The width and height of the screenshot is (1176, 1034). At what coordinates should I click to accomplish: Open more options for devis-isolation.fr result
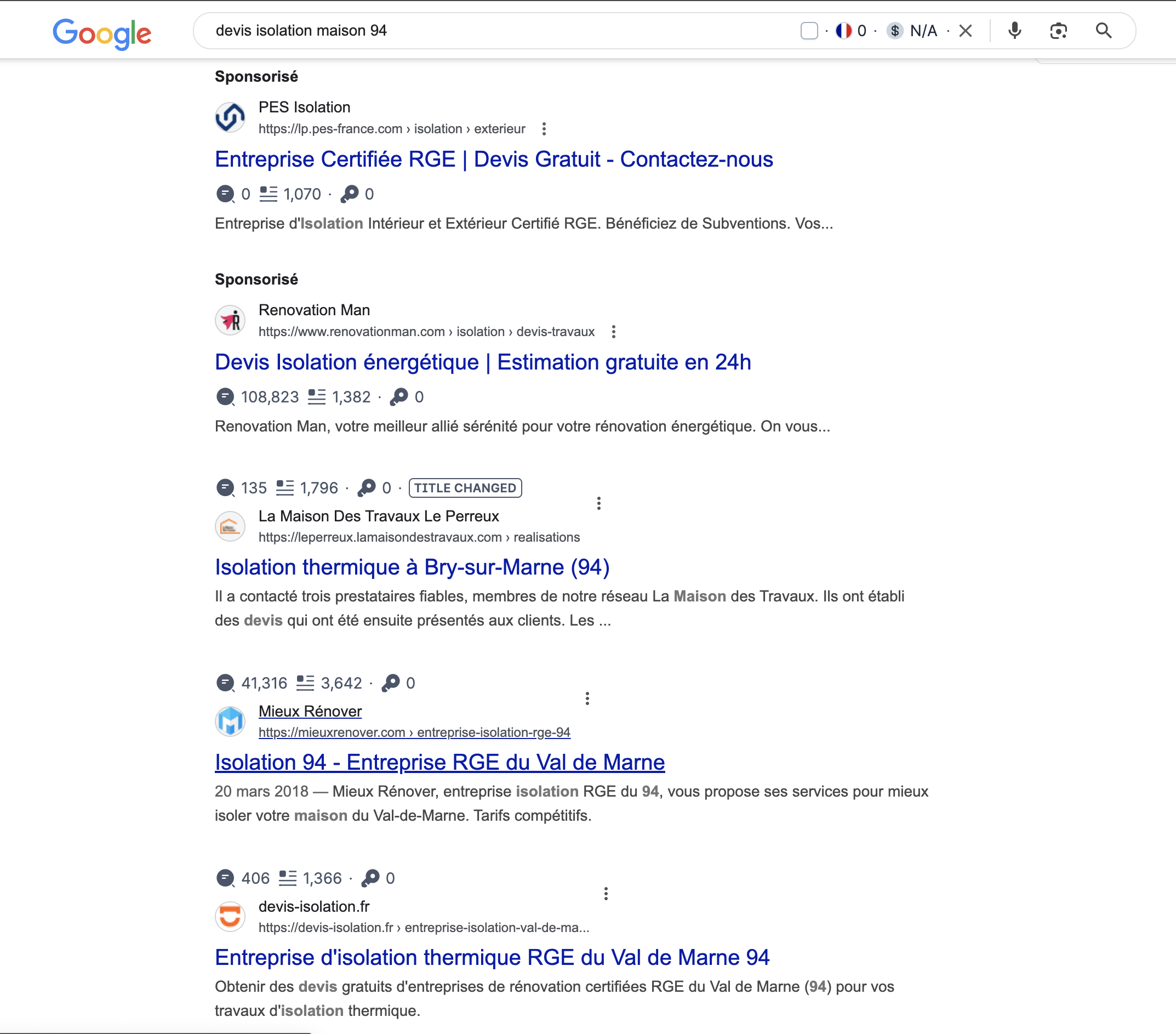point(606,894)
